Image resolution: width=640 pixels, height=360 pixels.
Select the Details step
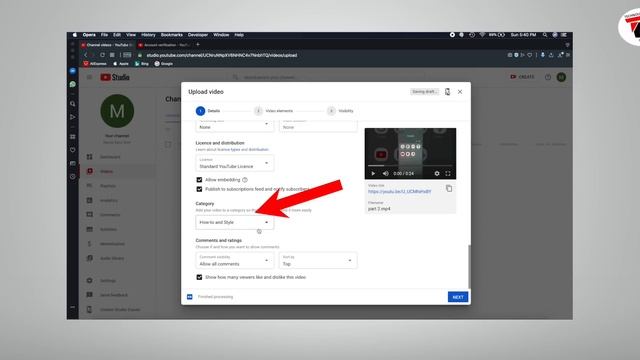[208, 111]
